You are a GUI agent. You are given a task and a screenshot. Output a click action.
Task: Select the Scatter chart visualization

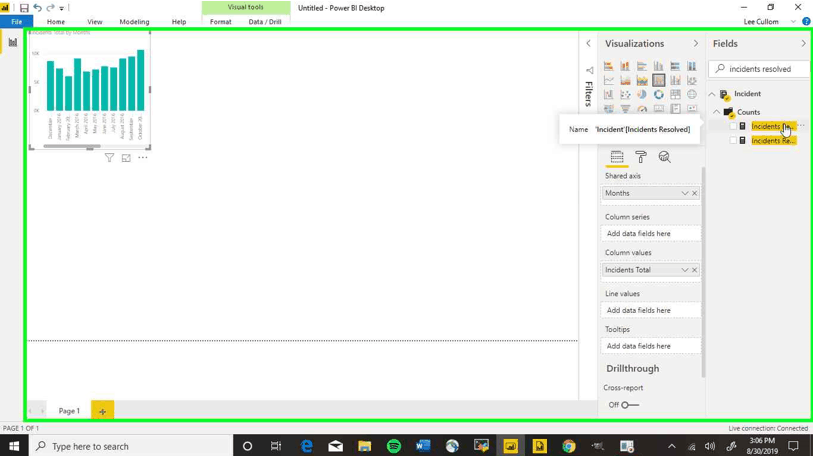(625, 94)
